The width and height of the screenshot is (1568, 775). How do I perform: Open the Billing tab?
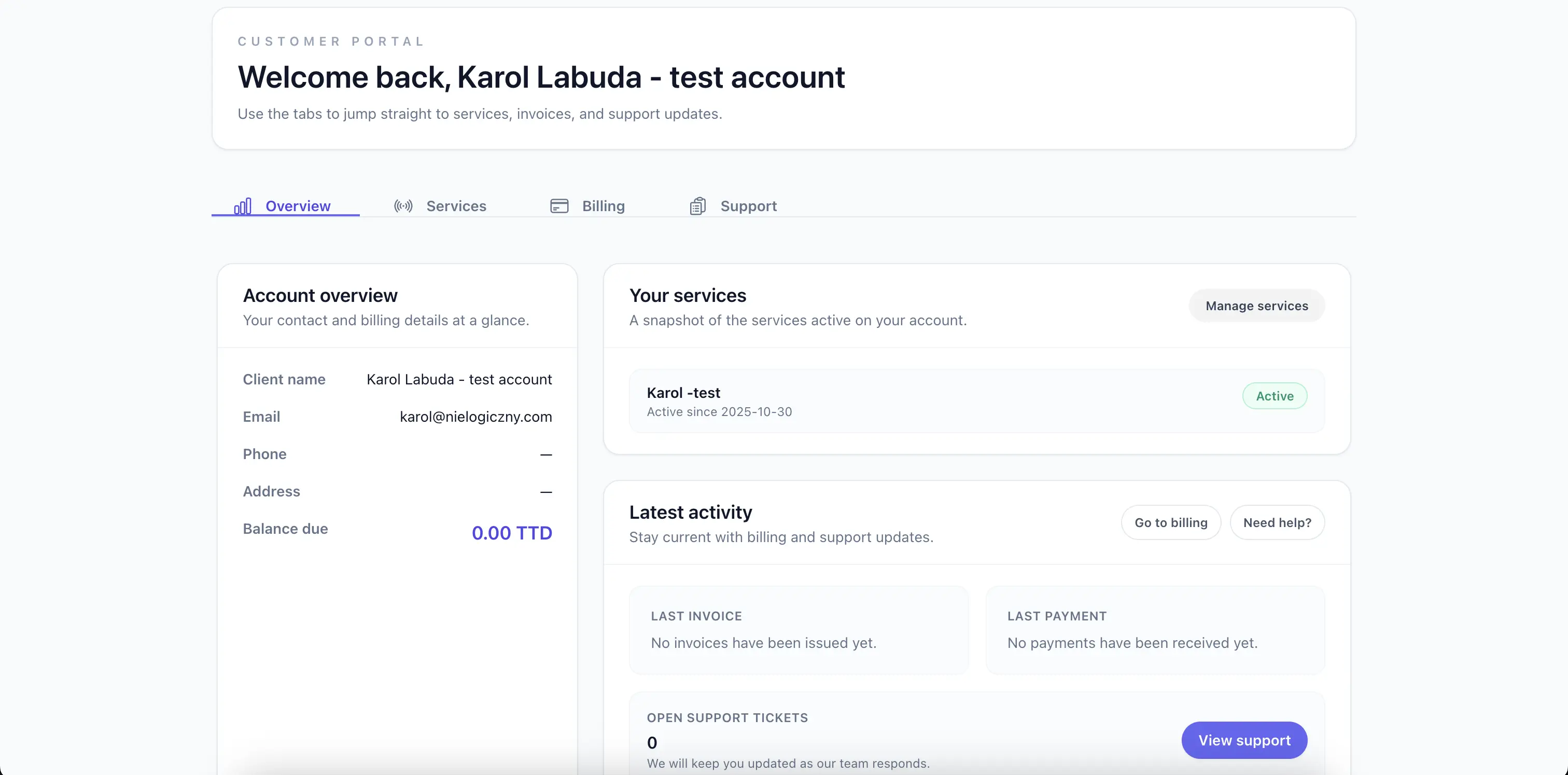click(x=603, y=206)
